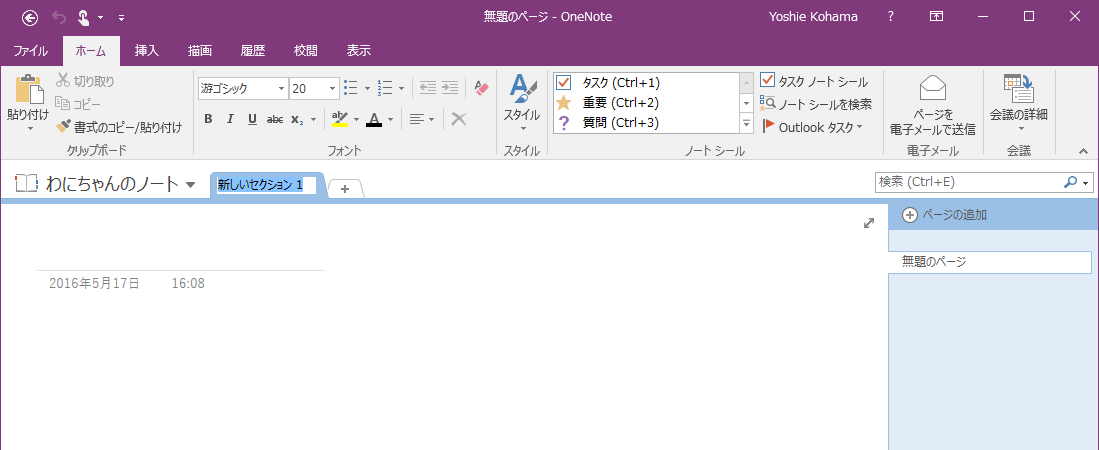Click the Back arrow in title bar
Viewport: 1099px width, 450px height.
pos(30,17)
